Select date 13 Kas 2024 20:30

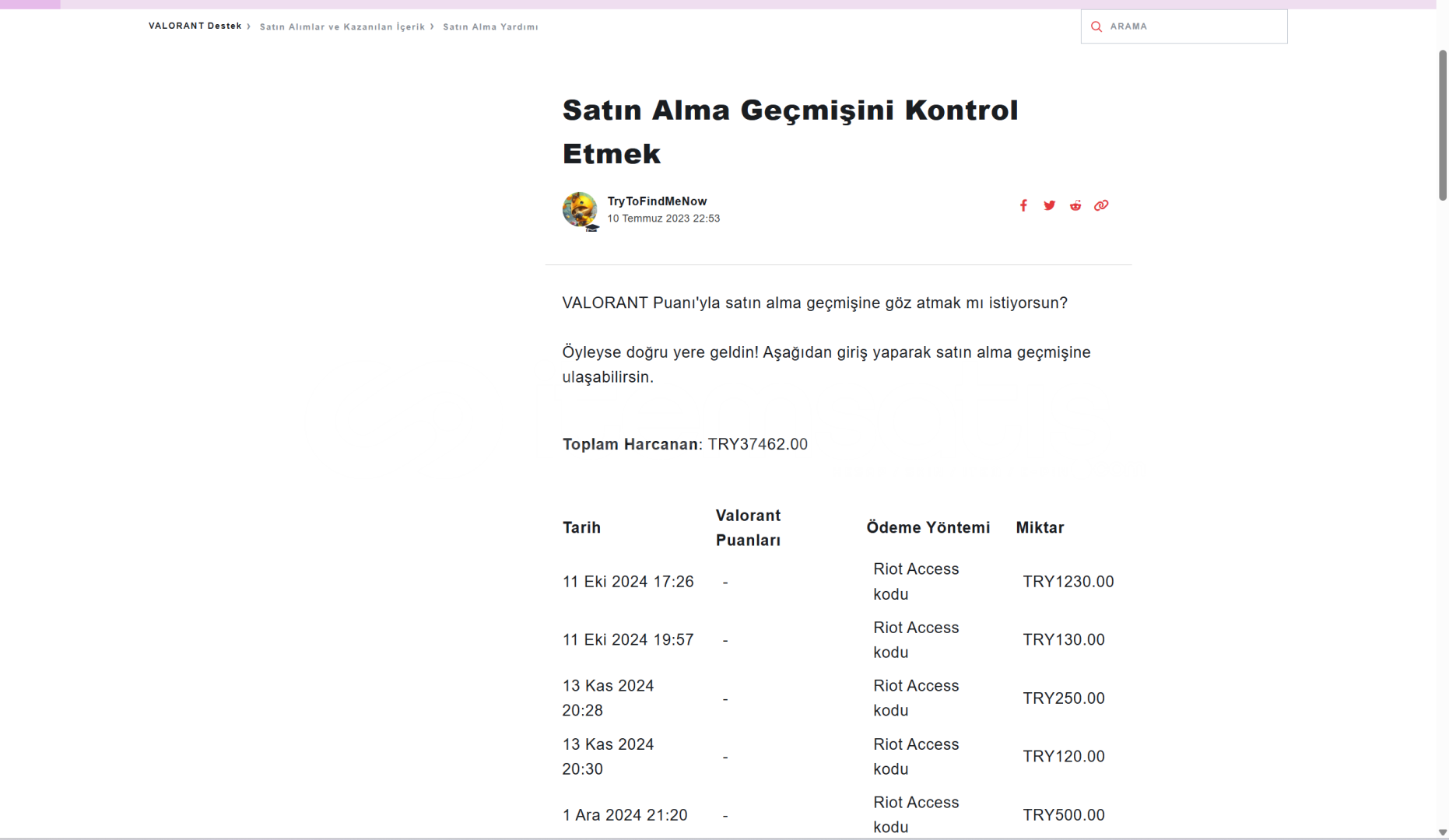609,756
